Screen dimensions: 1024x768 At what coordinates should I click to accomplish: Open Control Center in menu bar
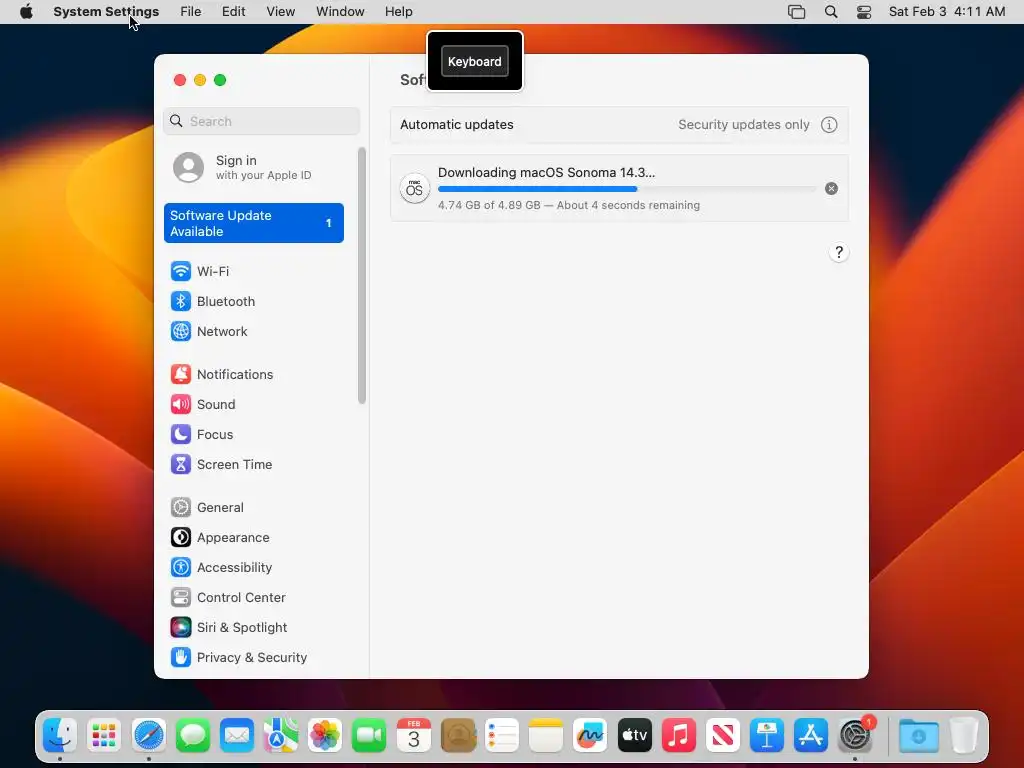[864, 12]
